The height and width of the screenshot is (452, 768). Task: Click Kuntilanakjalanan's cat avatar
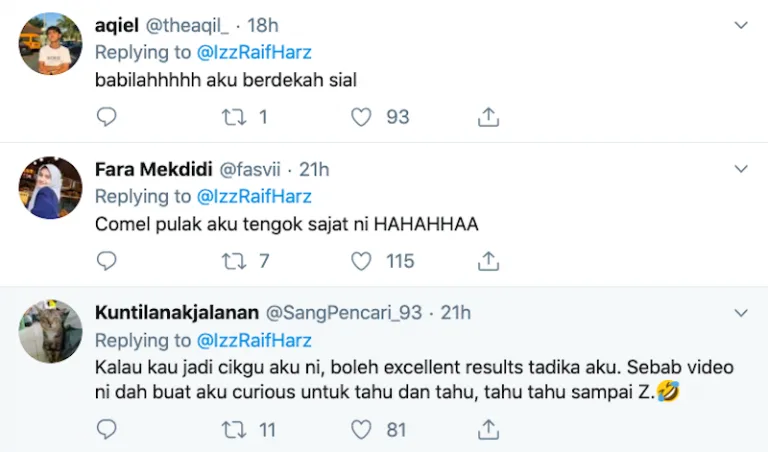tap(51, 331)
